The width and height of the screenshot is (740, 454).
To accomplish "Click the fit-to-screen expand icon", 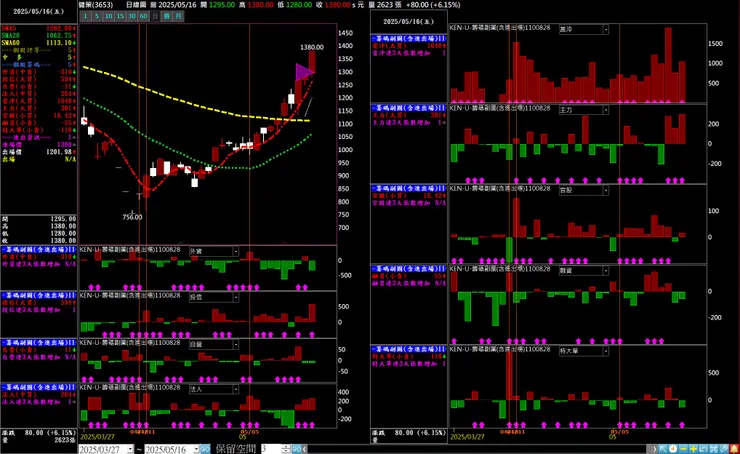I will tap(713, 449).
